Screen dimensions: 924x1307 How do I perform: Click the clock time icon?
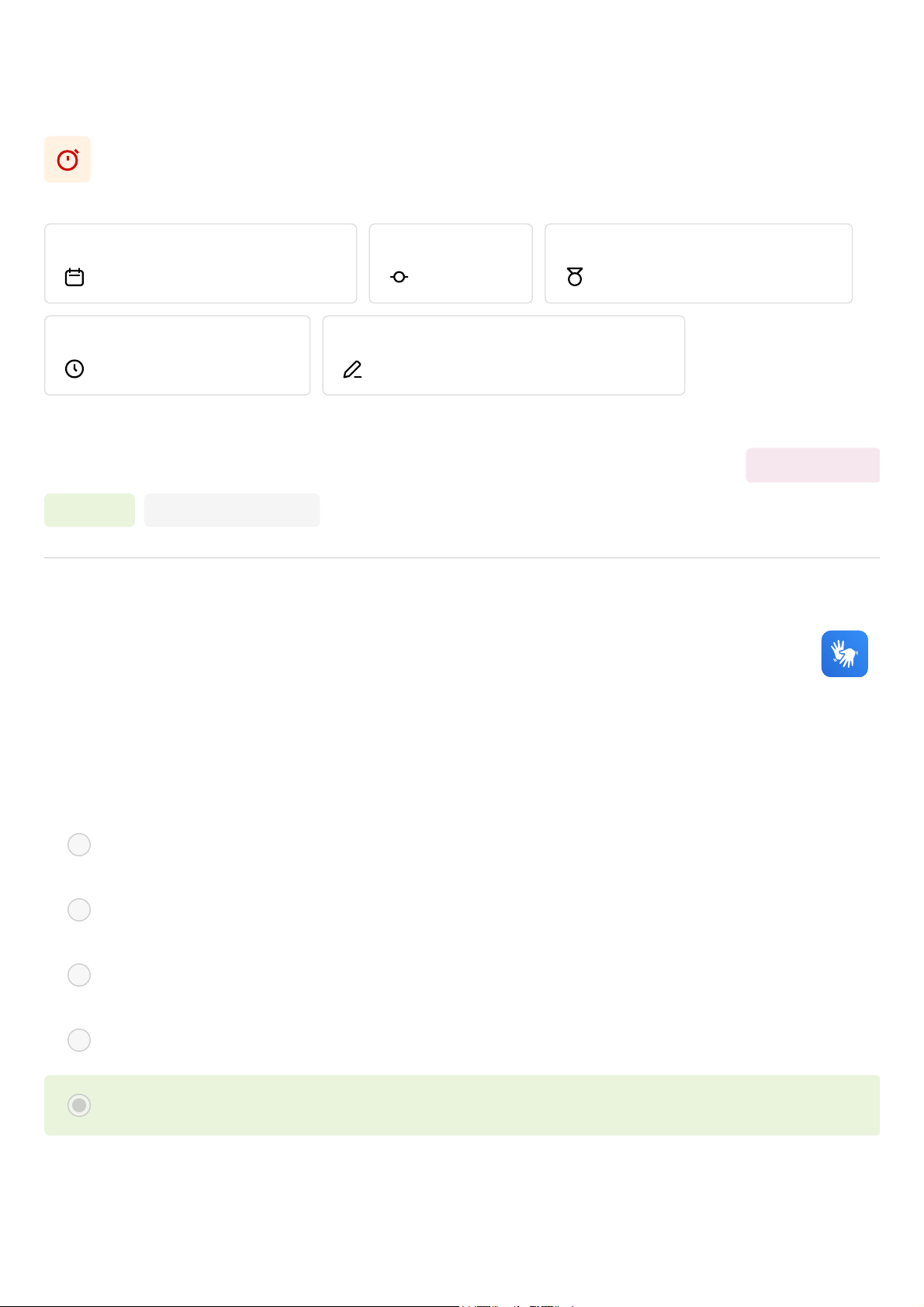(x=74, y=368)
